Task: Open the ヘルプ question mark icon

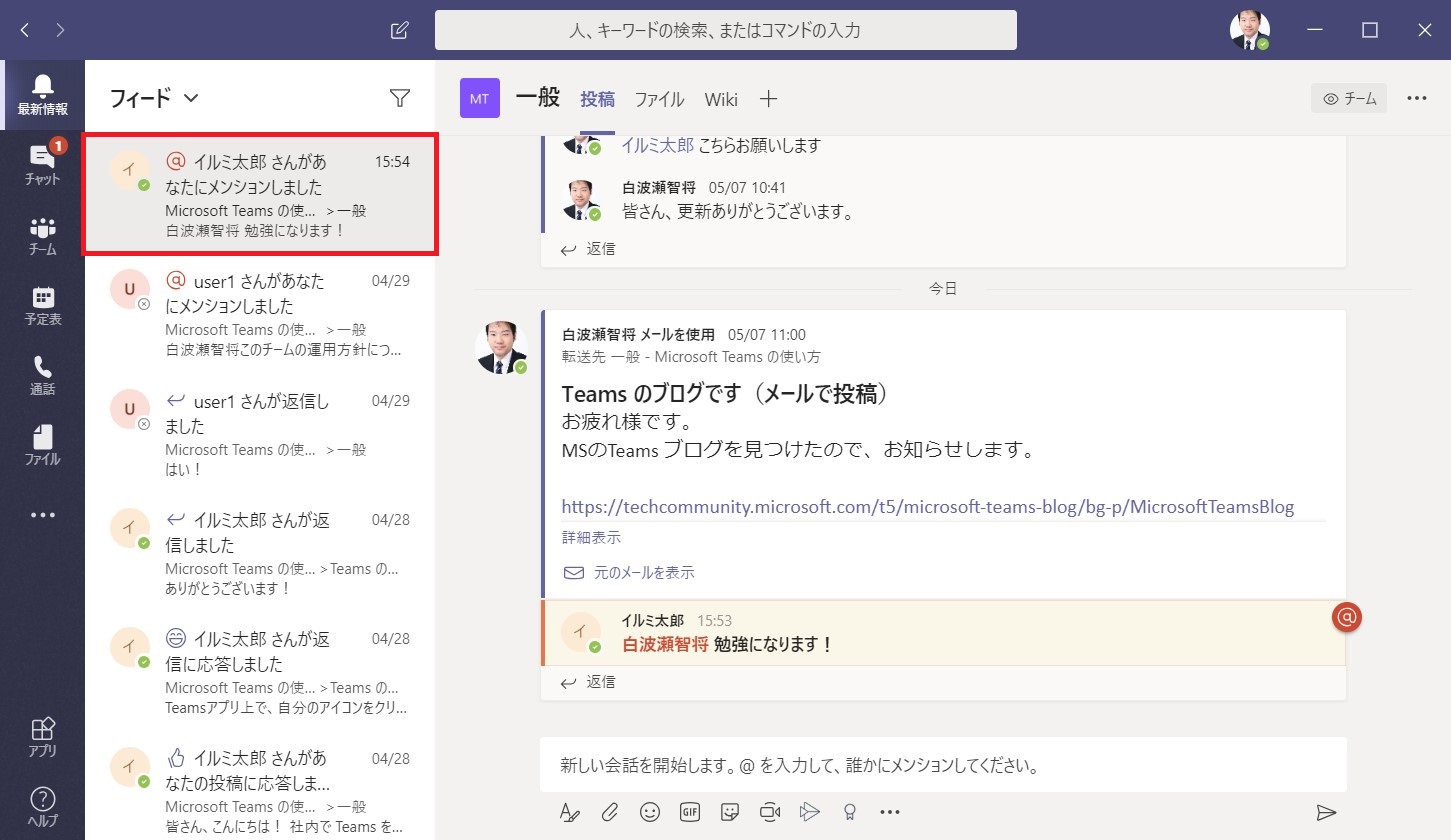Action: pos(42,807)
